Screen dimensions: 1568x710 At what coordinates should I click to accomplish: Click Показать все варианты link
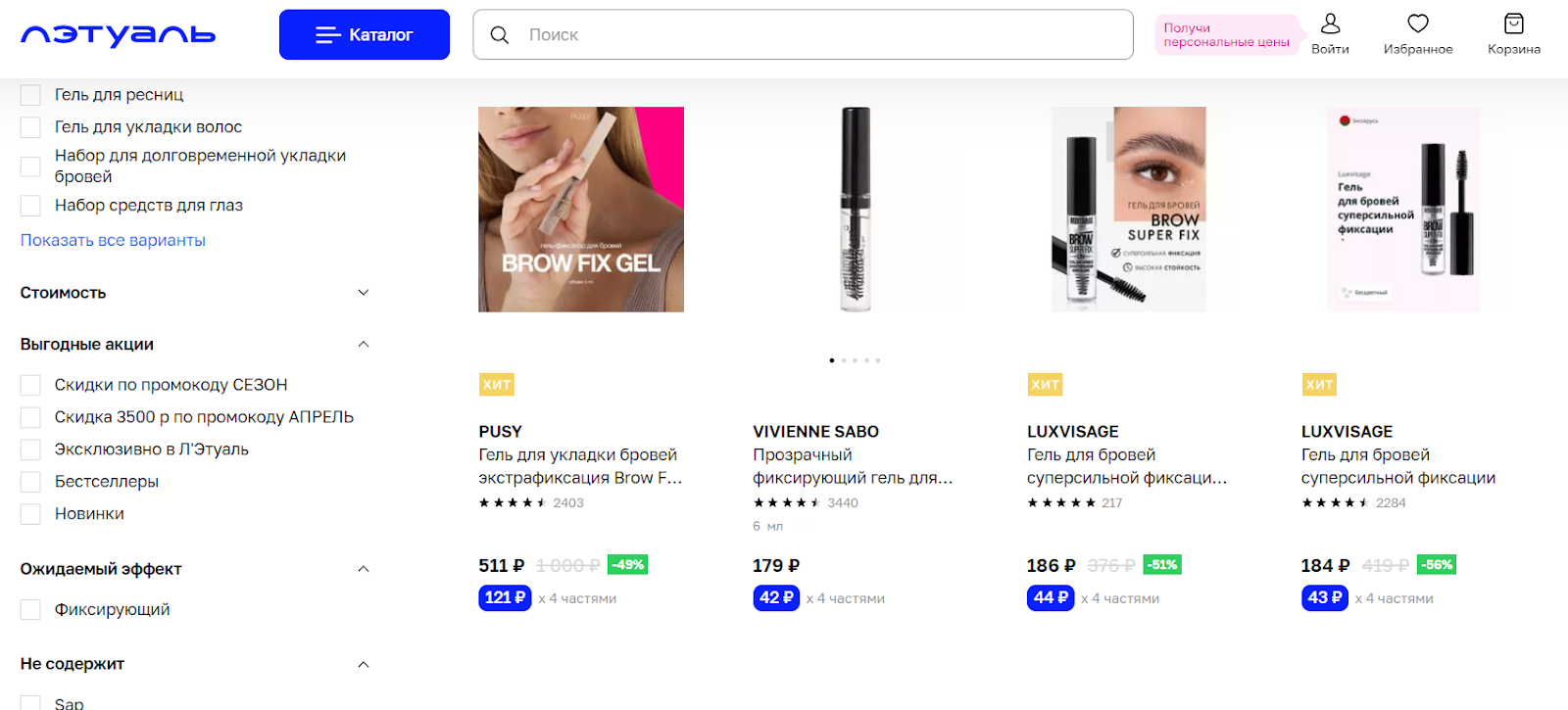pos(113,241)
